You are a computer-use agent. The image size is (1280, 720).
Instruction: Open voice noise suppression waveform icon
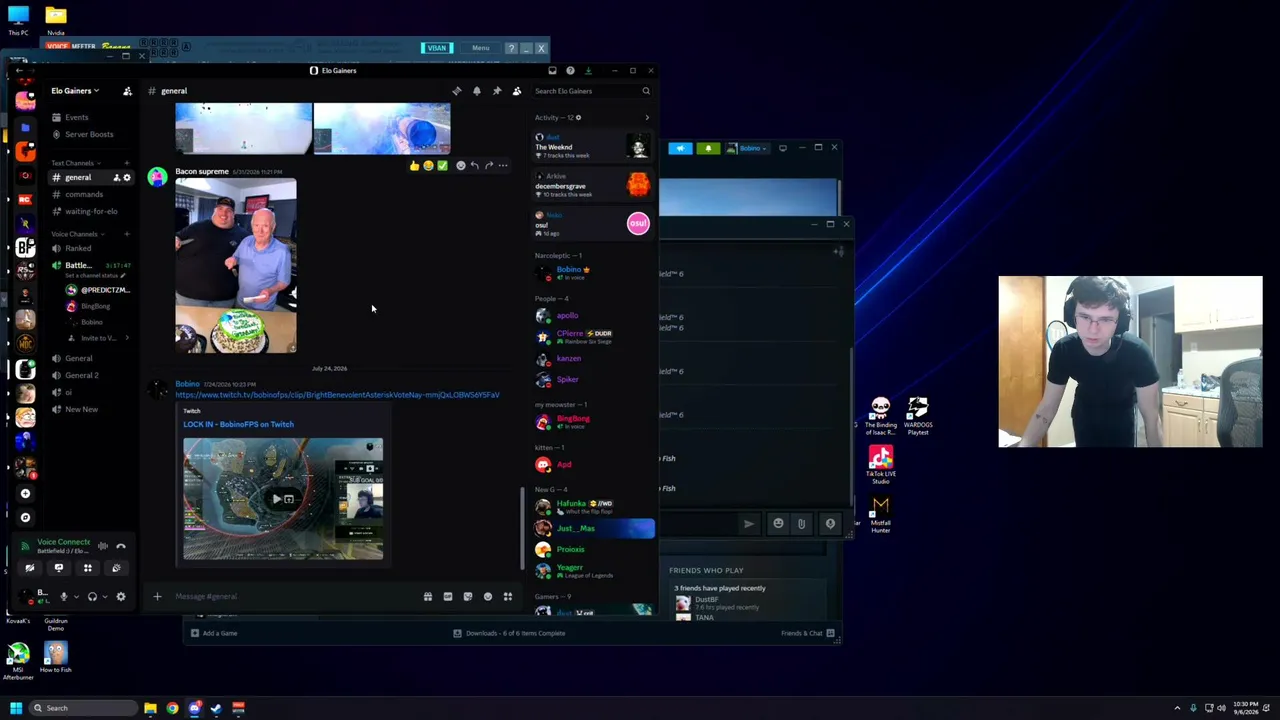pos(103,546)
